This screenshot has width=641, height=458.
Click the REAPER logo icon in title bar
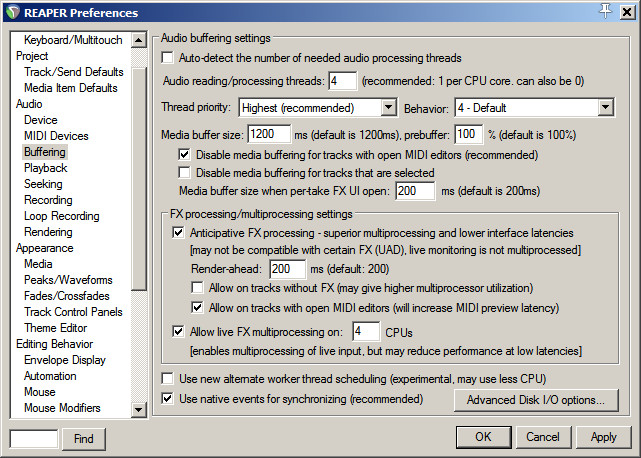[13, 12]
